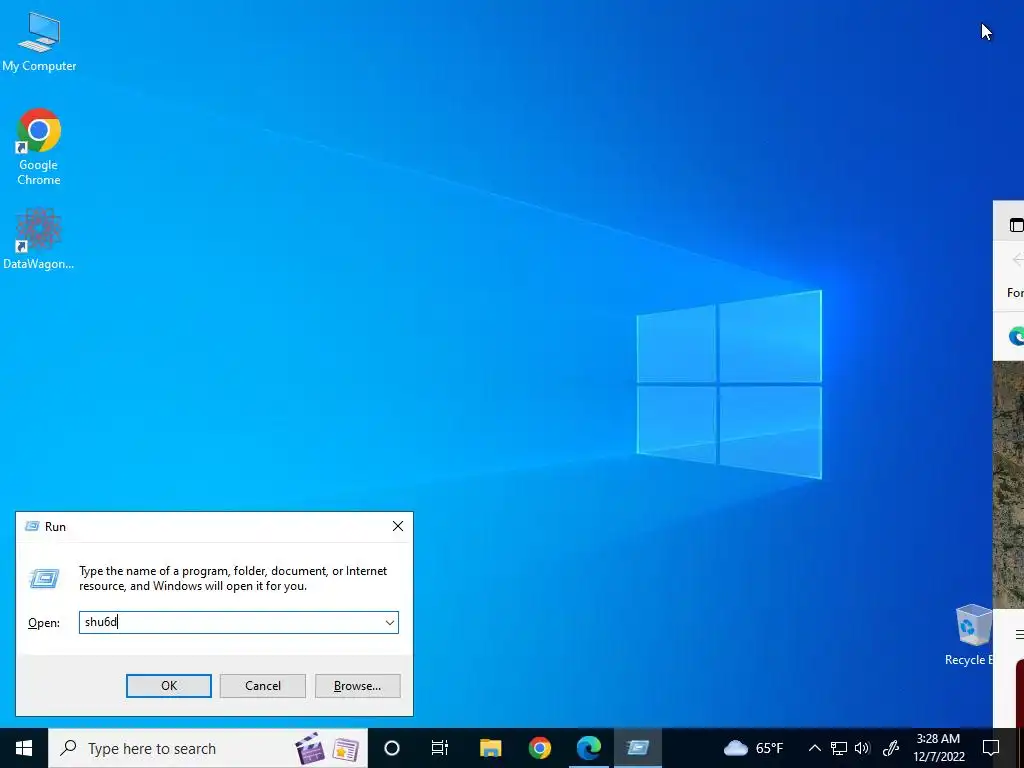Open File Explorer from the taskbar
Viewport: 1024px width, 768px height.
490,748
